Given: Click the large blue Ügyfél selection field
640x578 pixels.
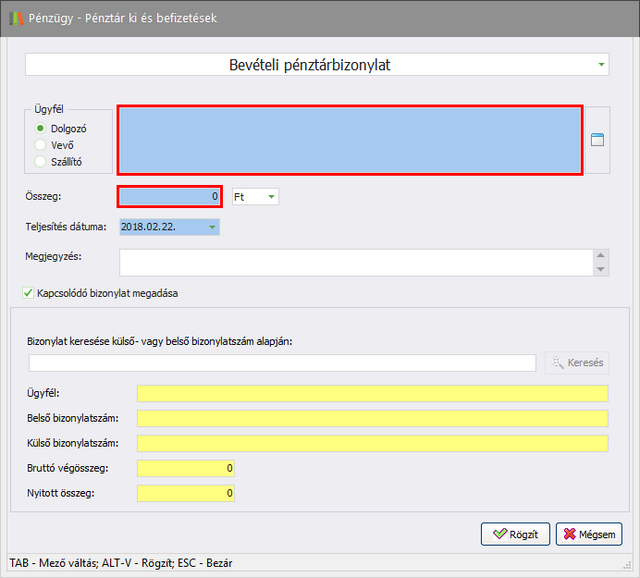Looking at the screenshot, I should (x=350, y=140).
